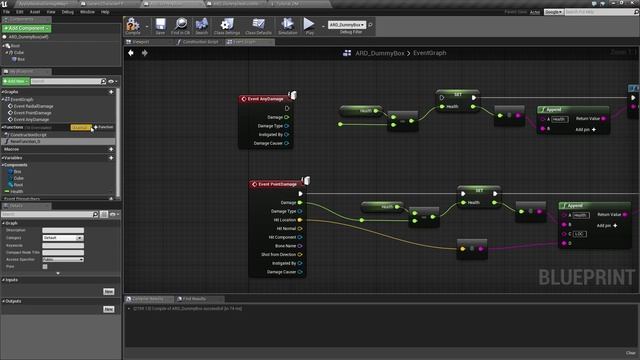Click the Details property matrix grid icon
Image resolution: width=640 pixels, height=360 pixels.
pos(104,214)
